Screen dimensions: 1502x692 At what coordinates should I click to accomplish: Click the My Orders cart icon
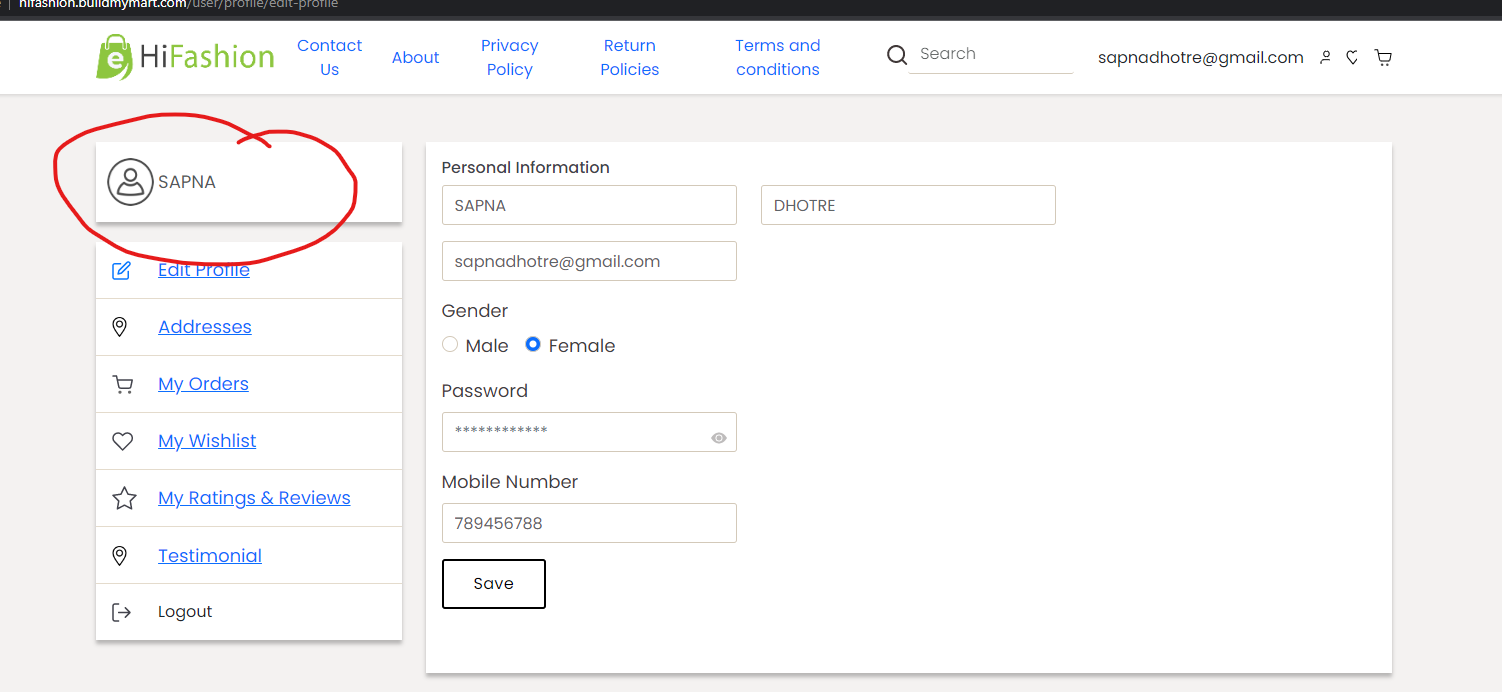click(x=123, y=384)
